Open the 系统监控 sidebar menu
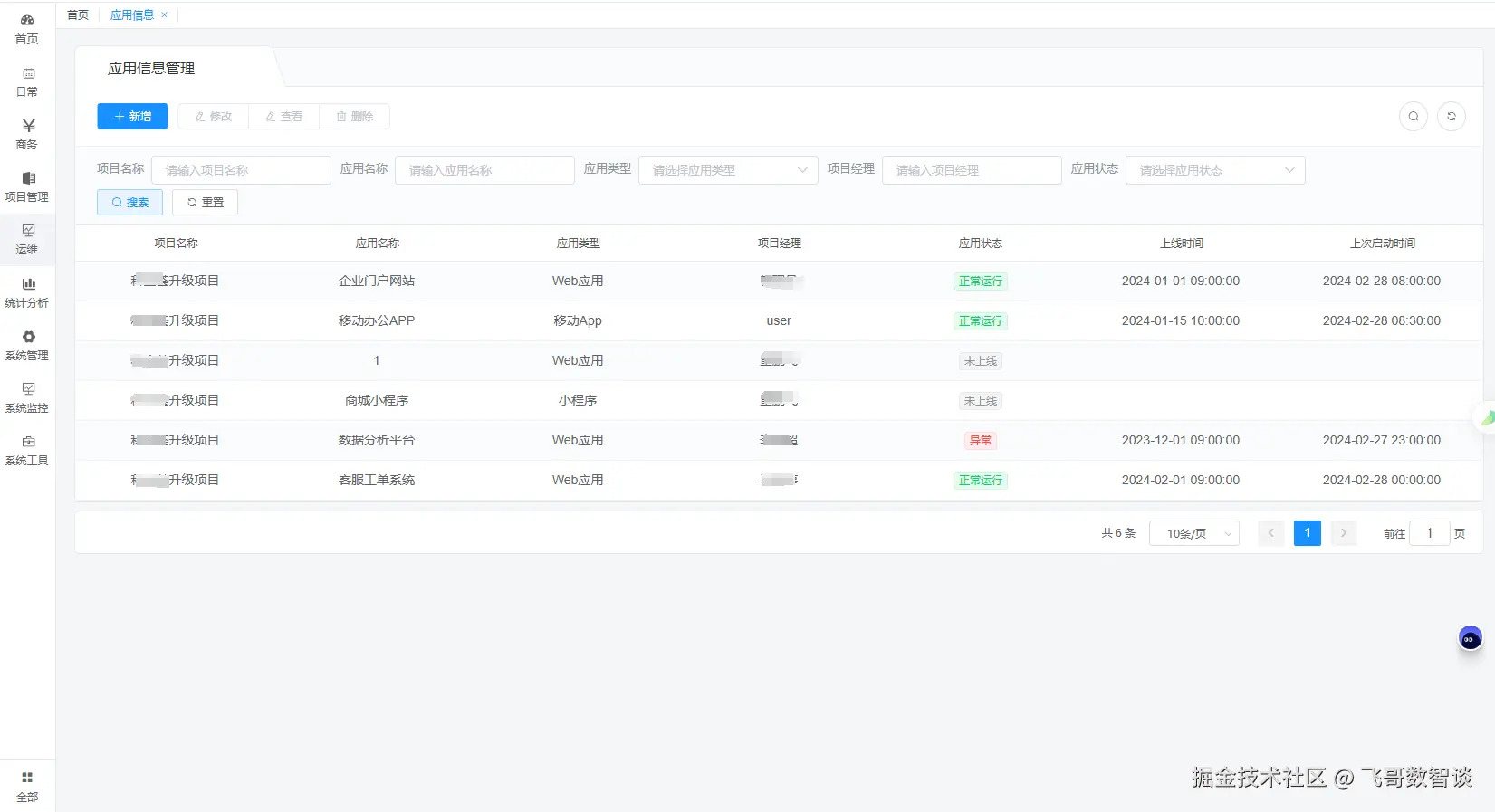 (27, 397)
